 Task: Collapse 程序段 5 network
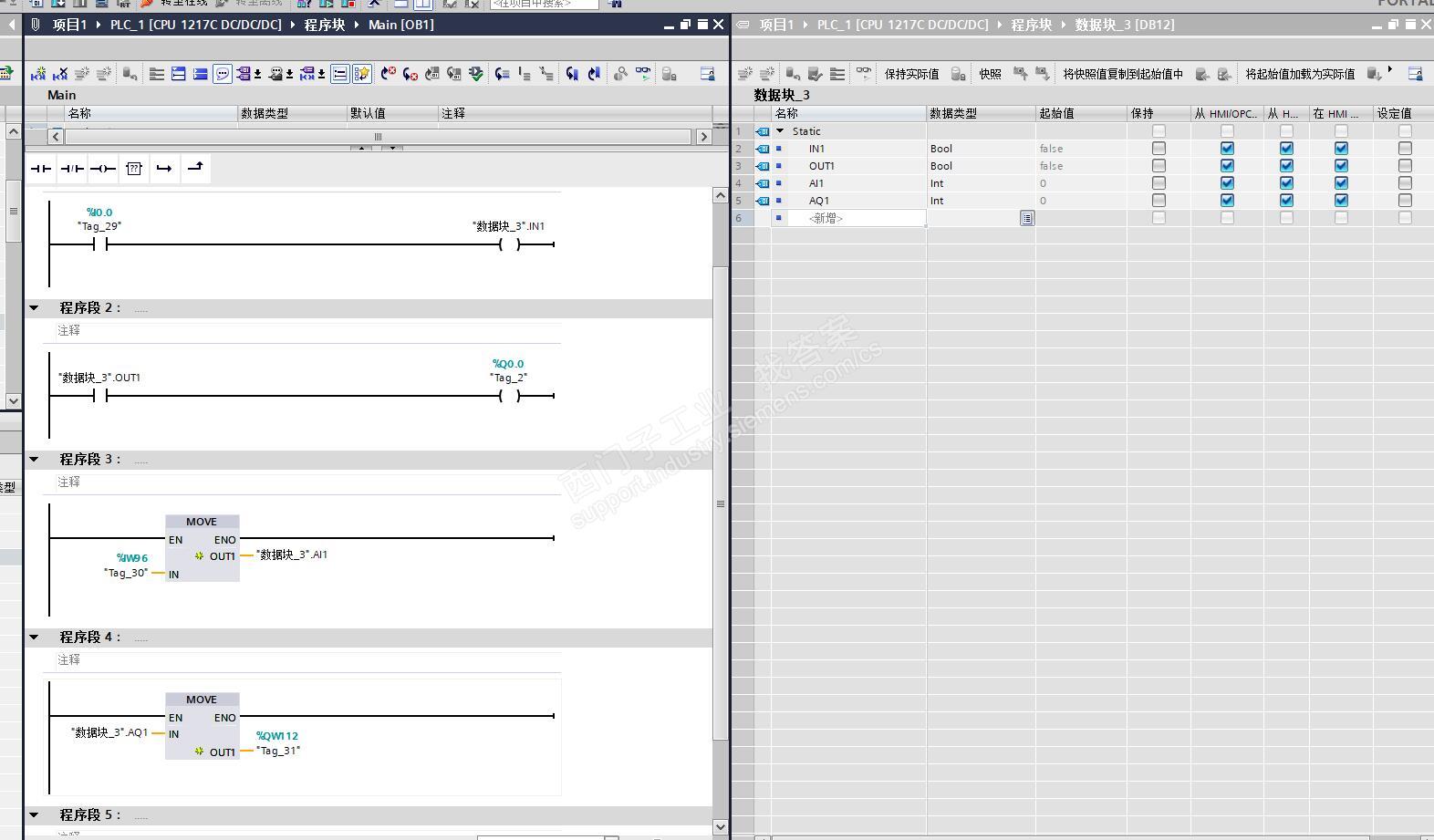(x=34, y=815)
